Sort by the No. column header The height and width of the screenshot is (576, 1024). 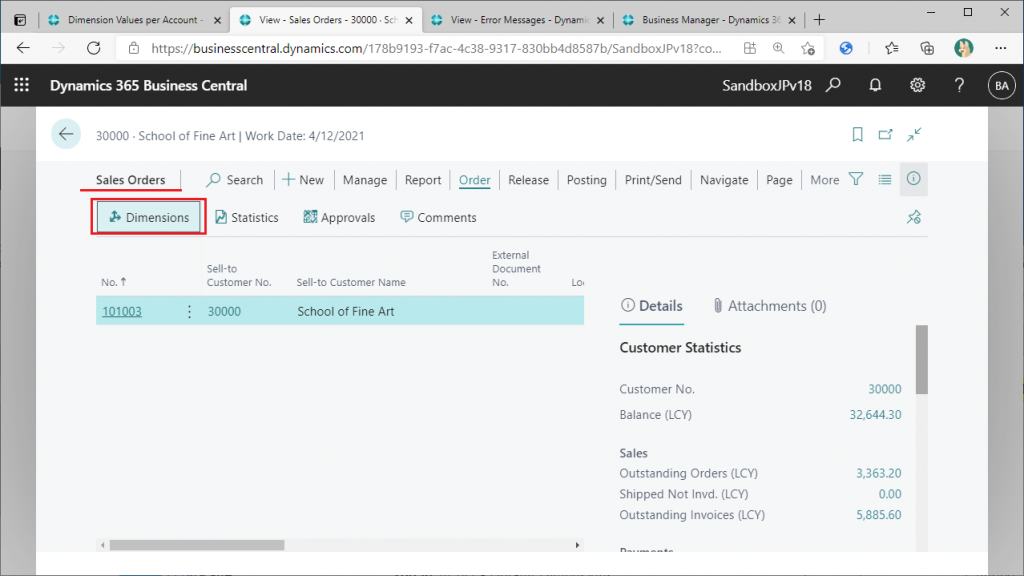114,282
